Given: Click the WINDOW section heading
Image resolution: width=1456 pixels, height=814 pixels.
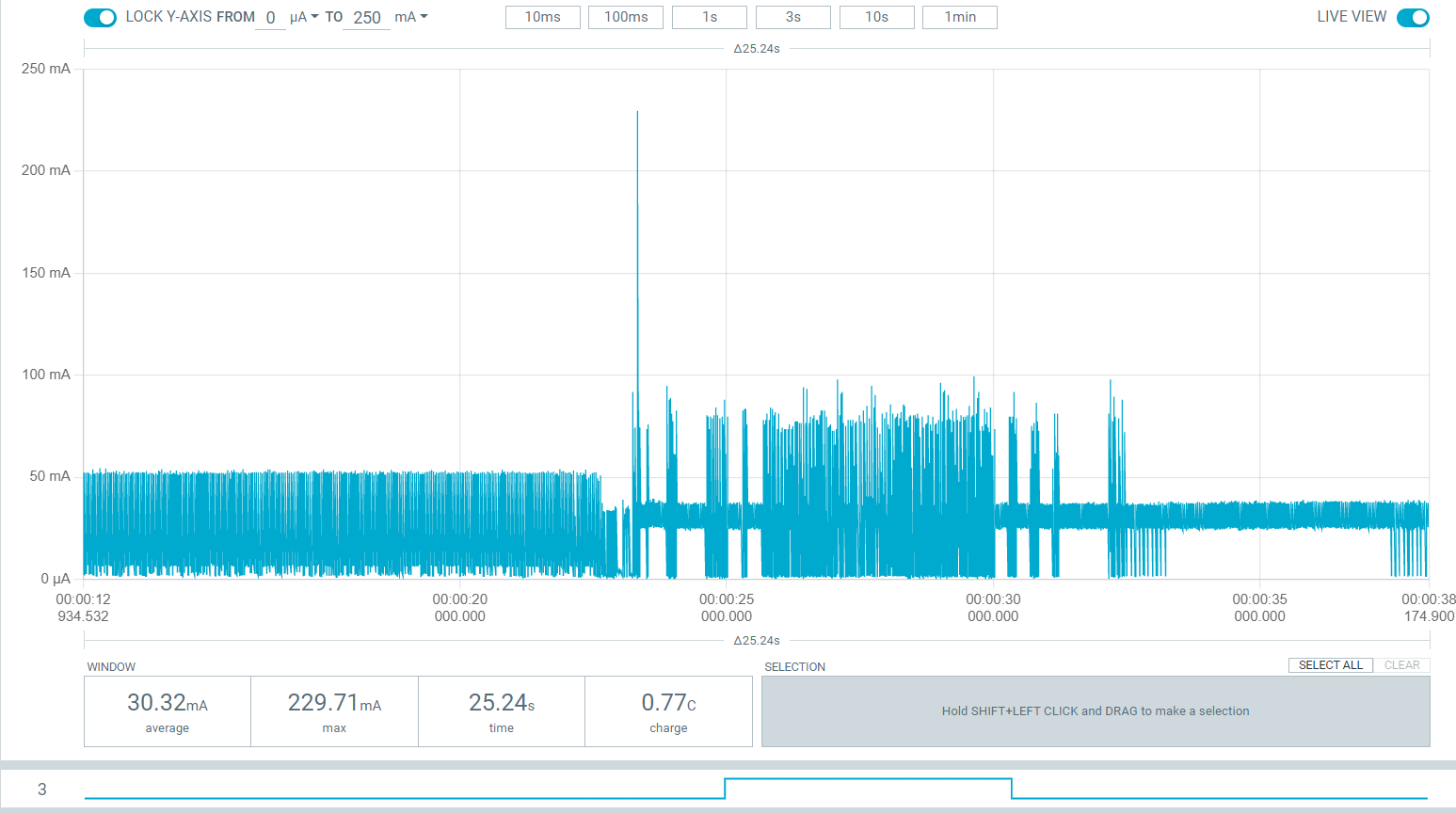Looking at the screenshot, I should click(x=111, y=667).
